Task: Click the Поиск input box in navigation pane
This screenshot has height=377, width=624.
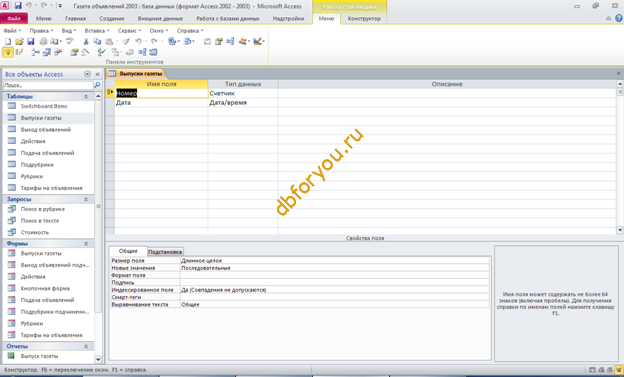Action: pos(48,85)
